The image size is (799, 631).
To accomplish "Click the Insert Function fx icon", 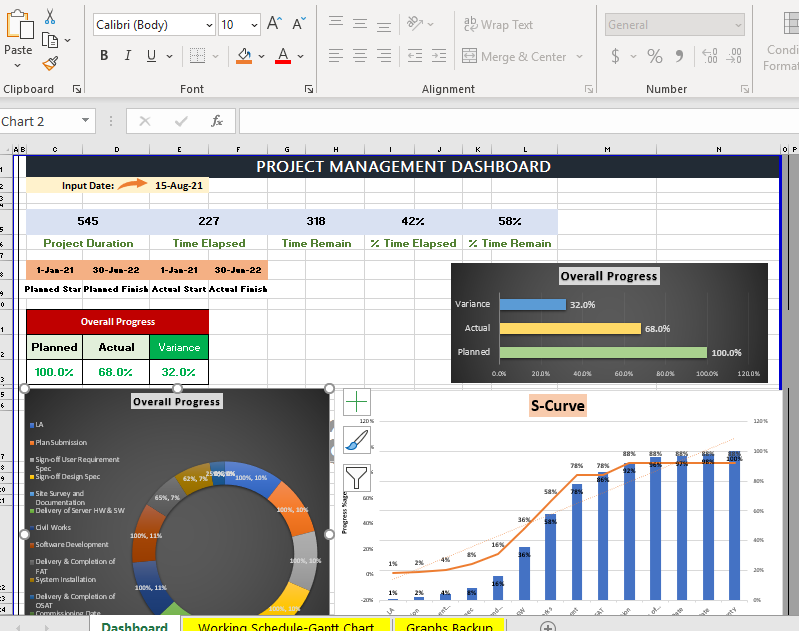I will [x=217, y=121].
